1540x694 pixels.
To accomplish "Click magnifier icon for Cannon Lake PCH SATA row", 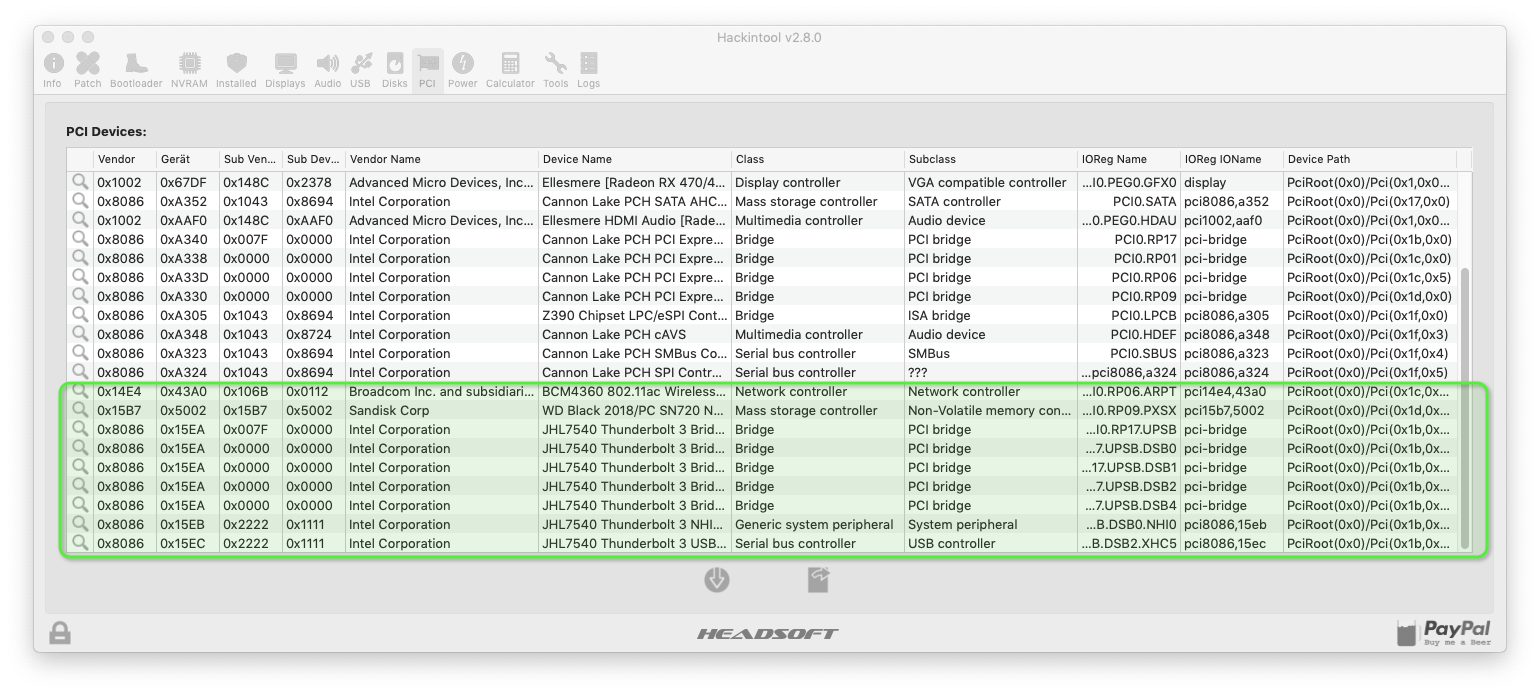I will pos(80,201).
